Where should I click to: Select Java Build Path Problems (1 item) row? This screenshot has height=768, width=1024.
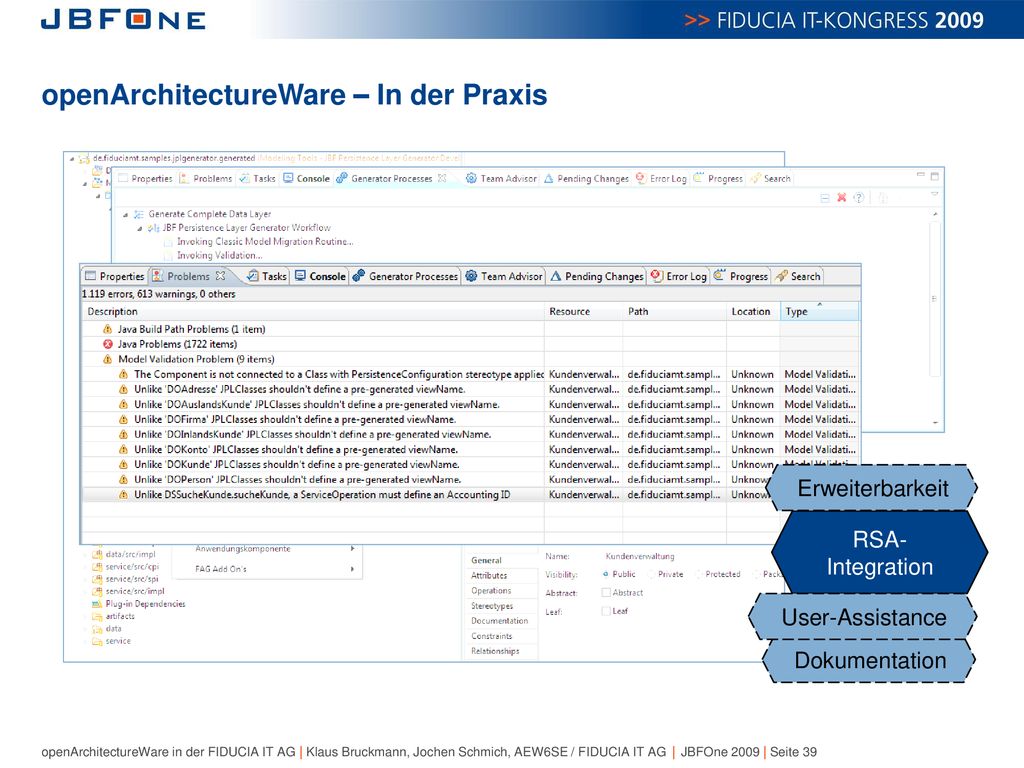(470, 329)
